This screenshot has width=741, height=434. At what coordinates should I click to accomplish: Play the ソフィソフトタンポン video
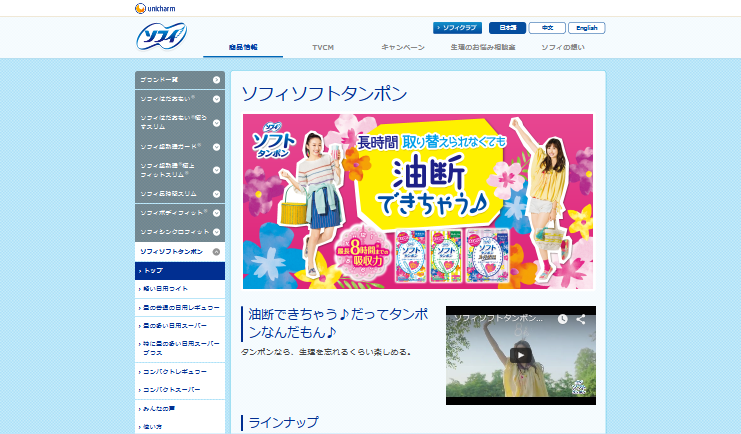click(520, 356)
